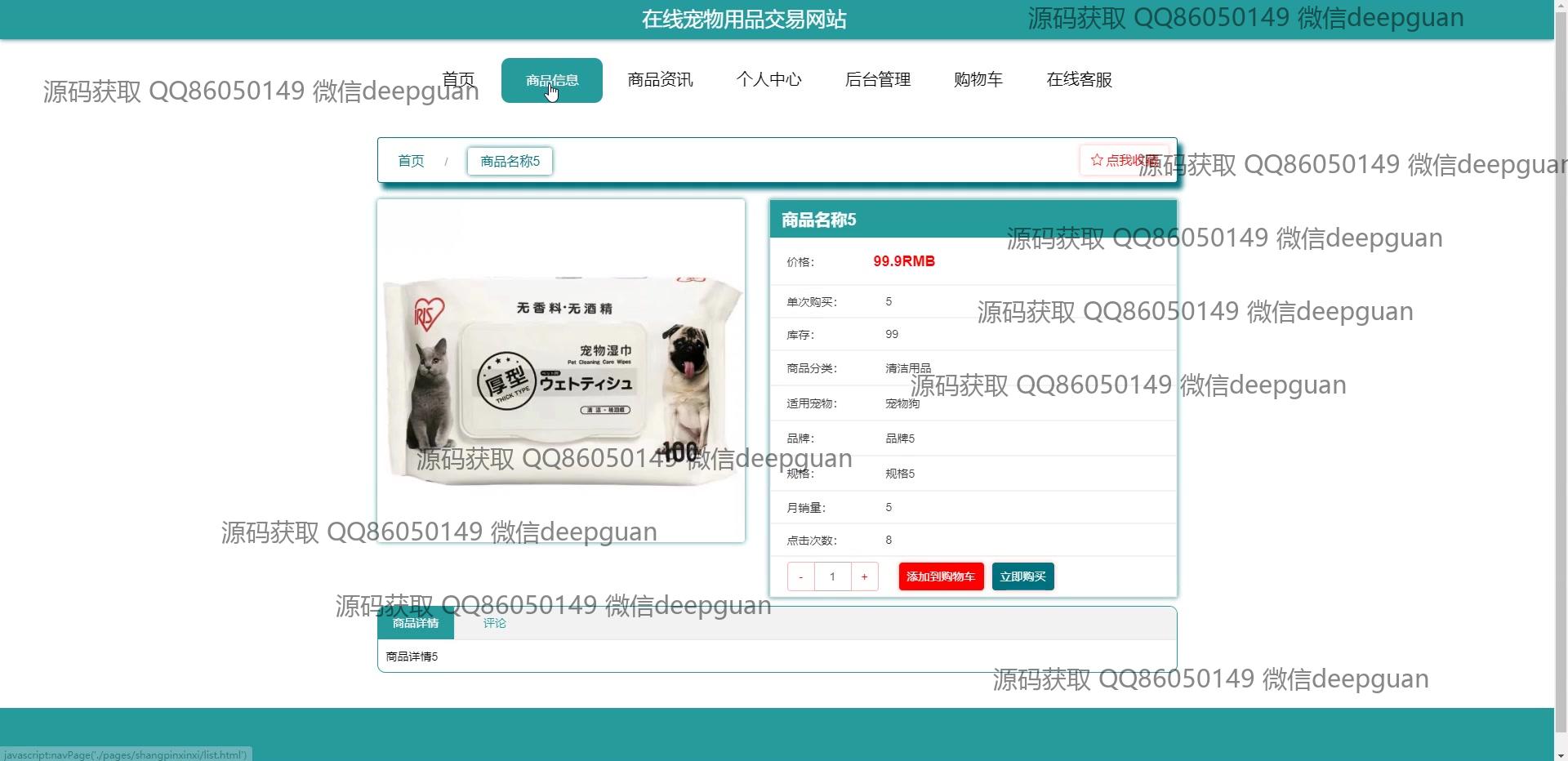The image size is (1568, 761).
Task: Go to 商品资讯 news page
Action: coord(660,80)
